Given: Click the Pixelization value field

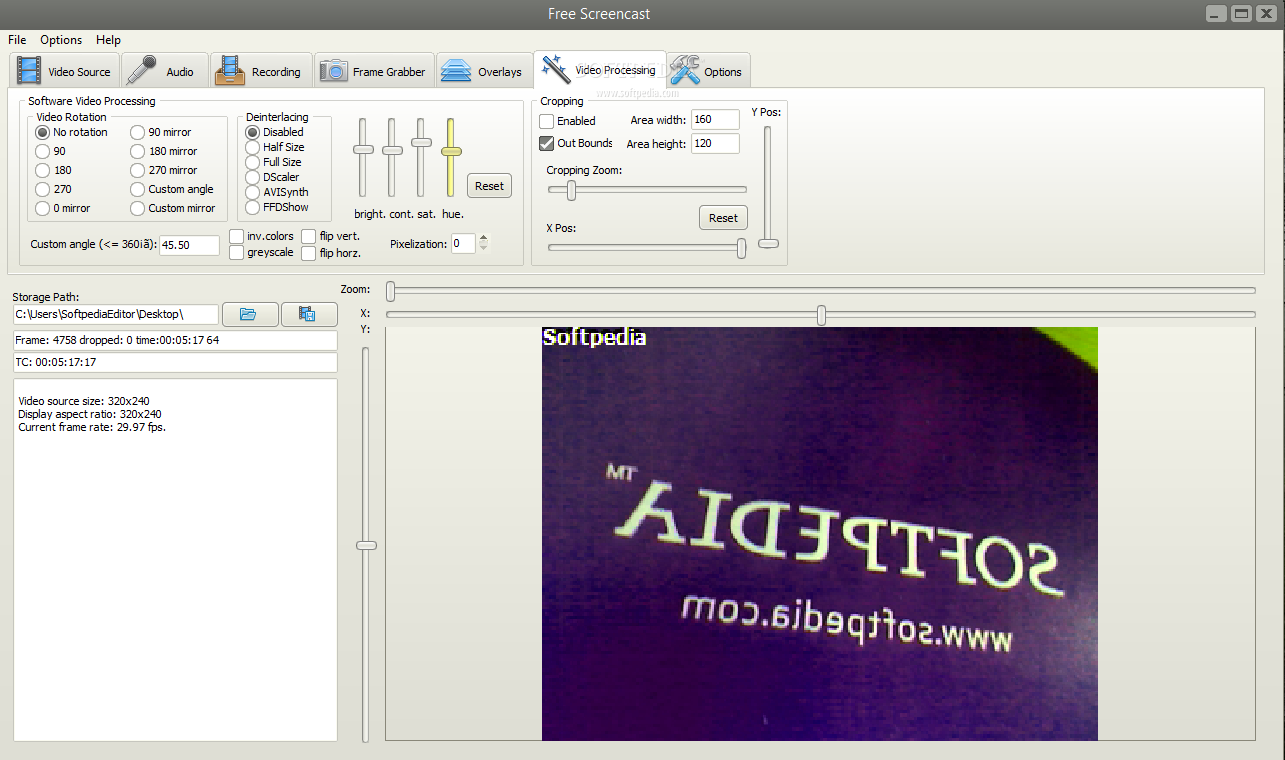Looking at the screenshot, I should (463, 243).
